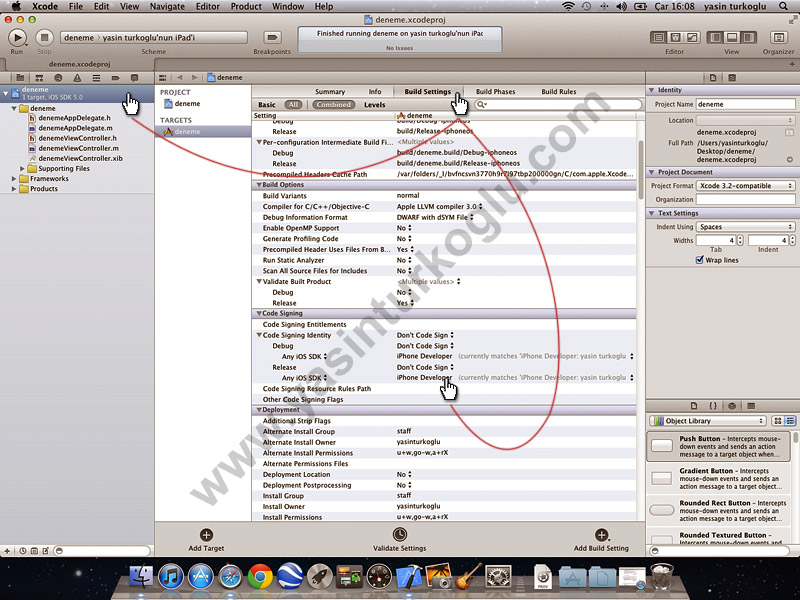Switch to the Standard editor
The height and width of the screenshot is (600, 800).
659,37
